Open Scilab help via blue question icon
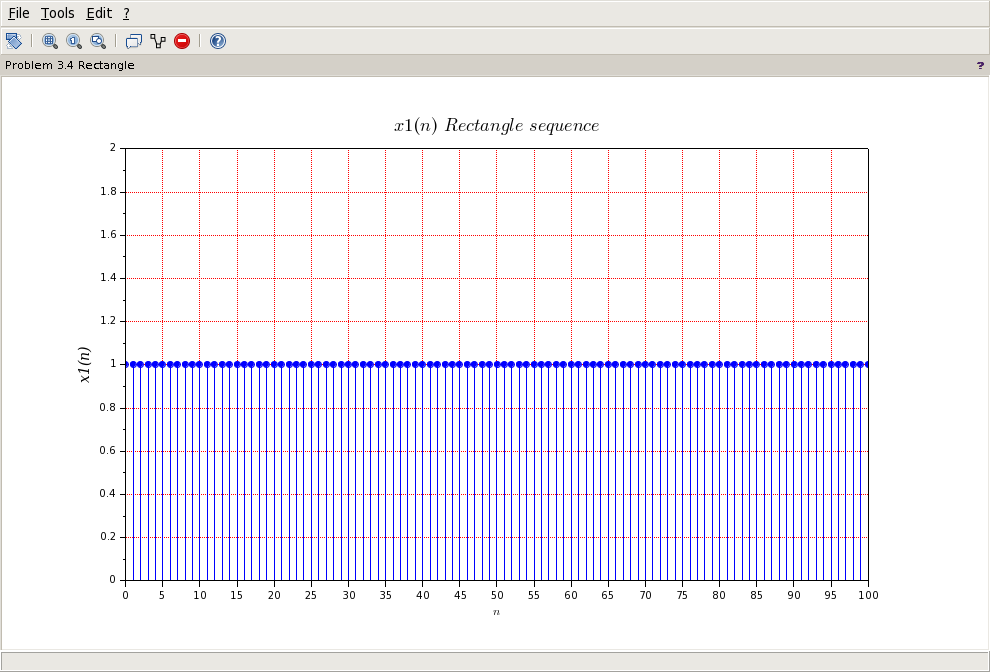 [x=218, y=41]
